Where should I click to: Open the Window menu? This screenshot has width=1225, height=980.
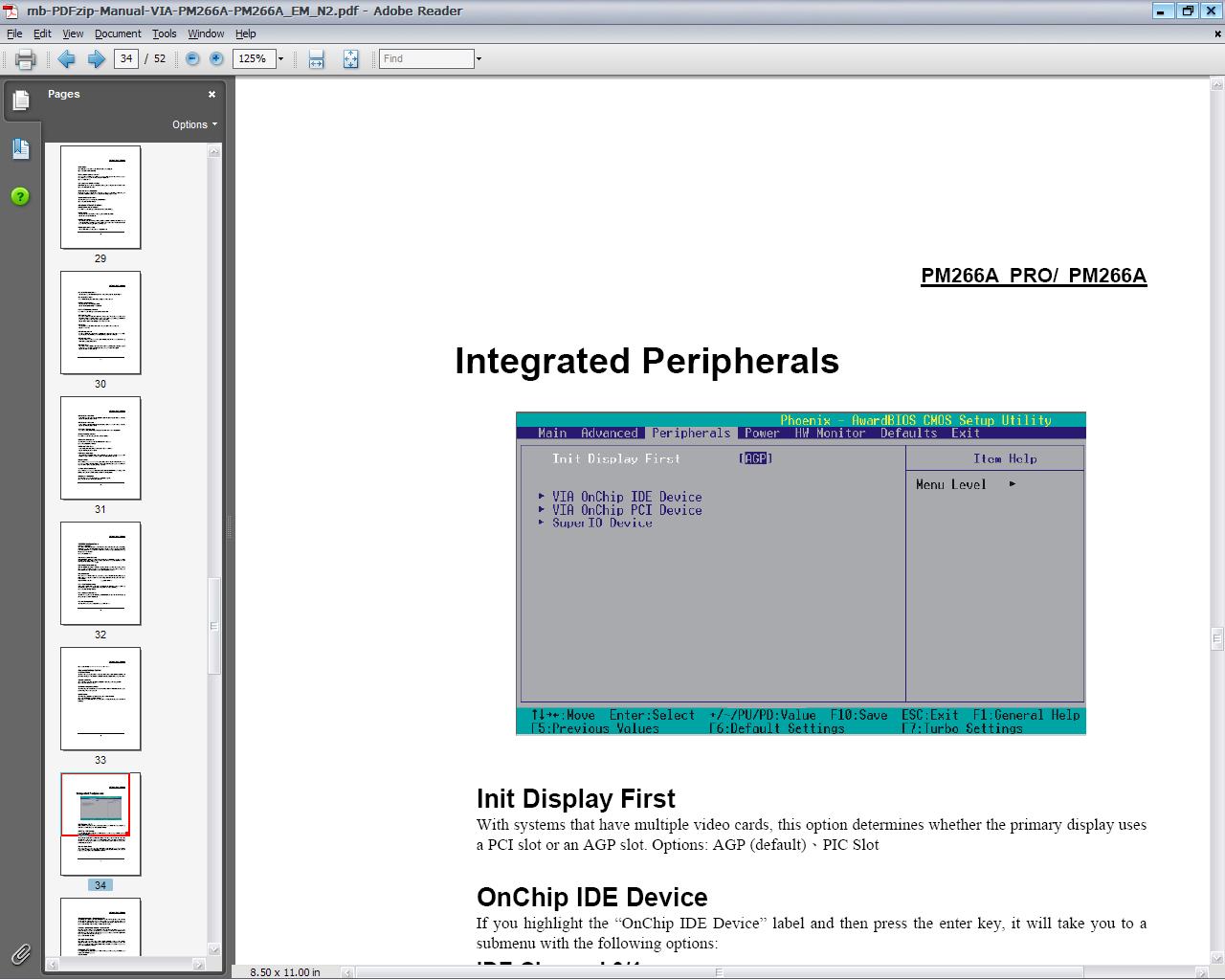[x=206, y=33]
